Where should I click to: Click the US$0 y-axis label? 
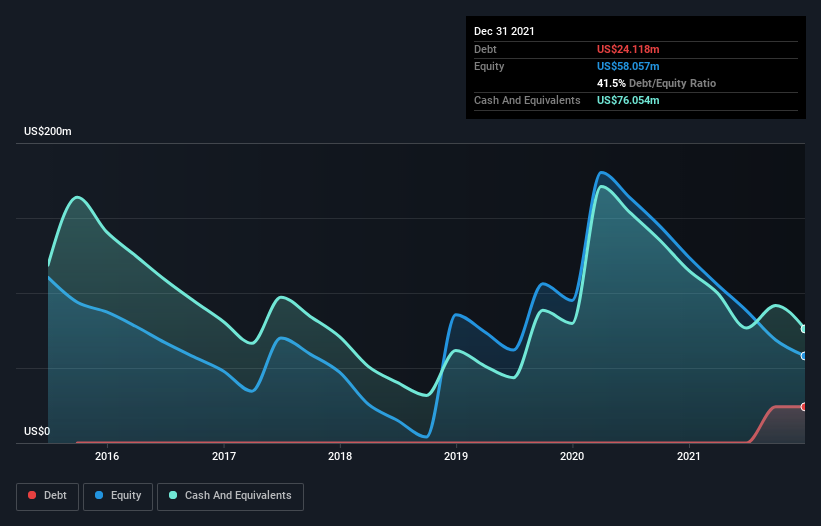point(37,431)
